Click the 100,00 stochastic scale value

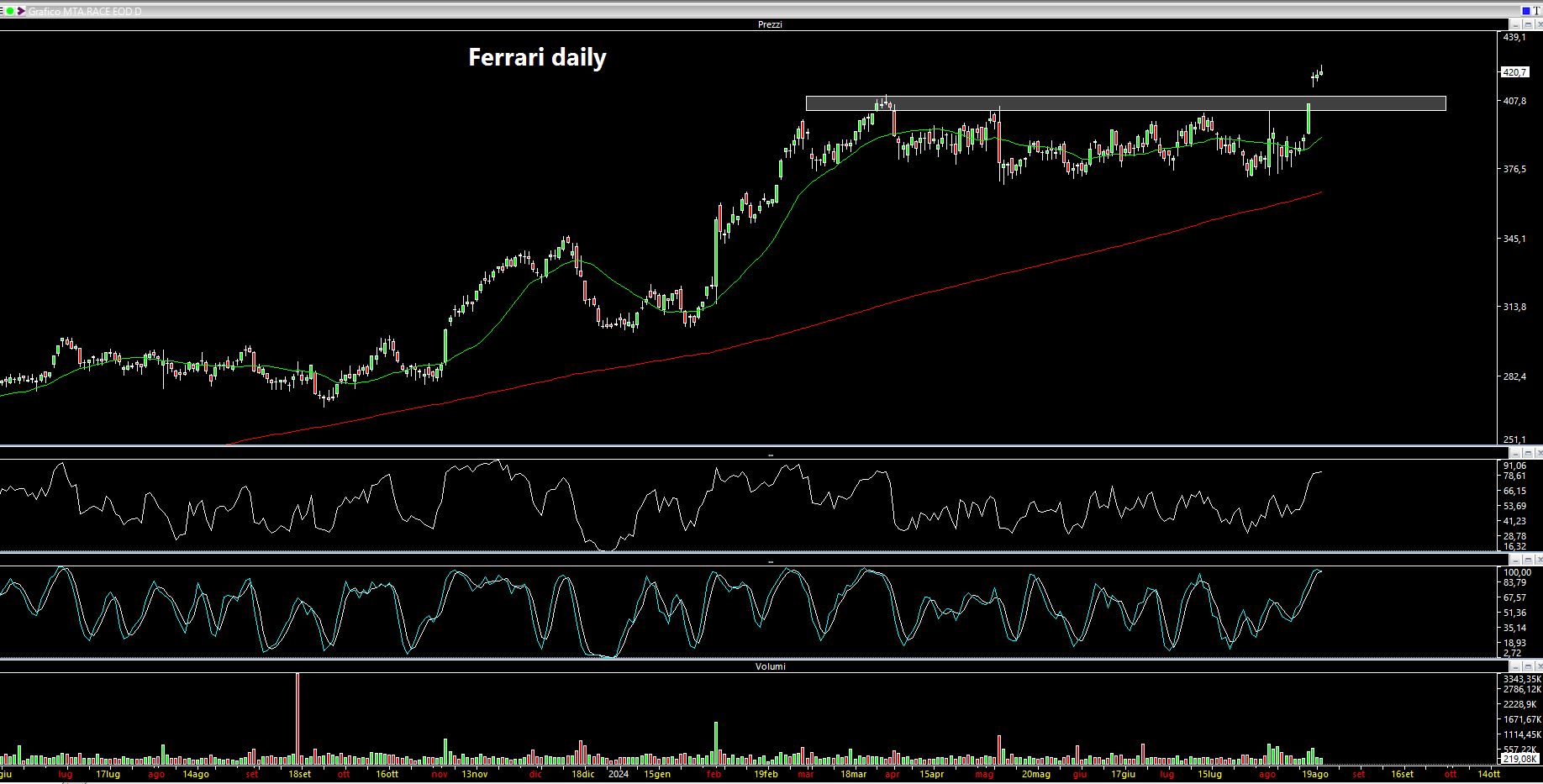[x=1517, y=572]
